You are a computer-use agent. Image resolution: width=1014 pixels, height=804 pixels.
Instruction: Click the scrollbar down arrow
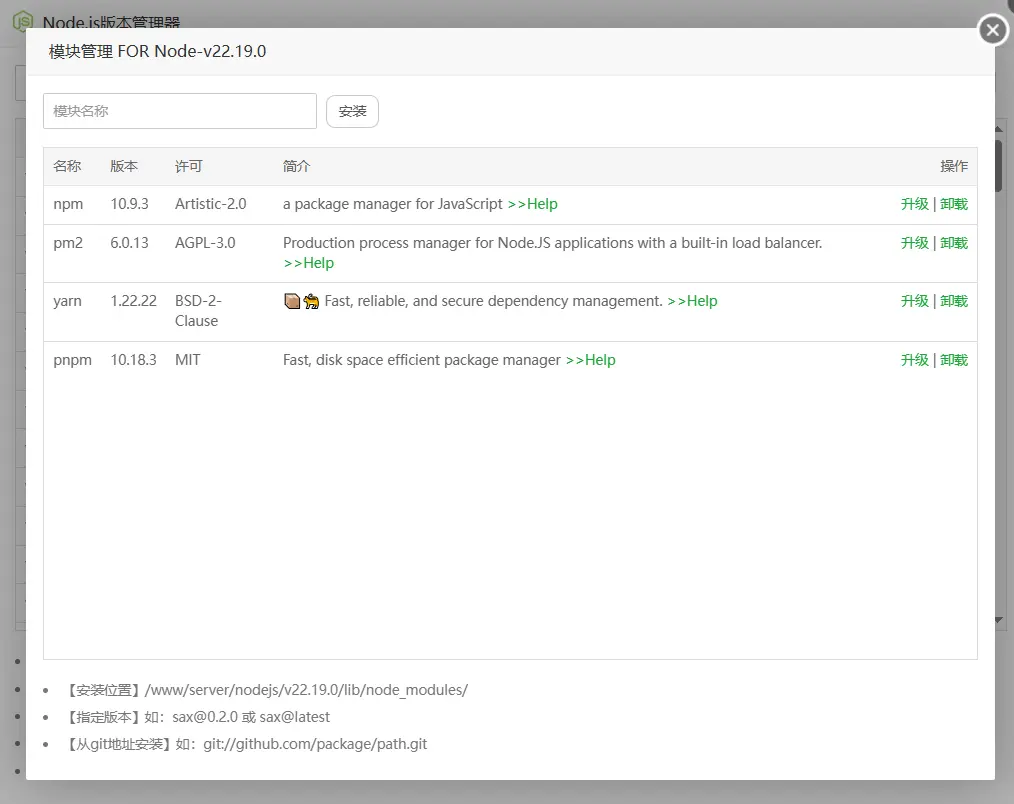(x=997, y=620)
